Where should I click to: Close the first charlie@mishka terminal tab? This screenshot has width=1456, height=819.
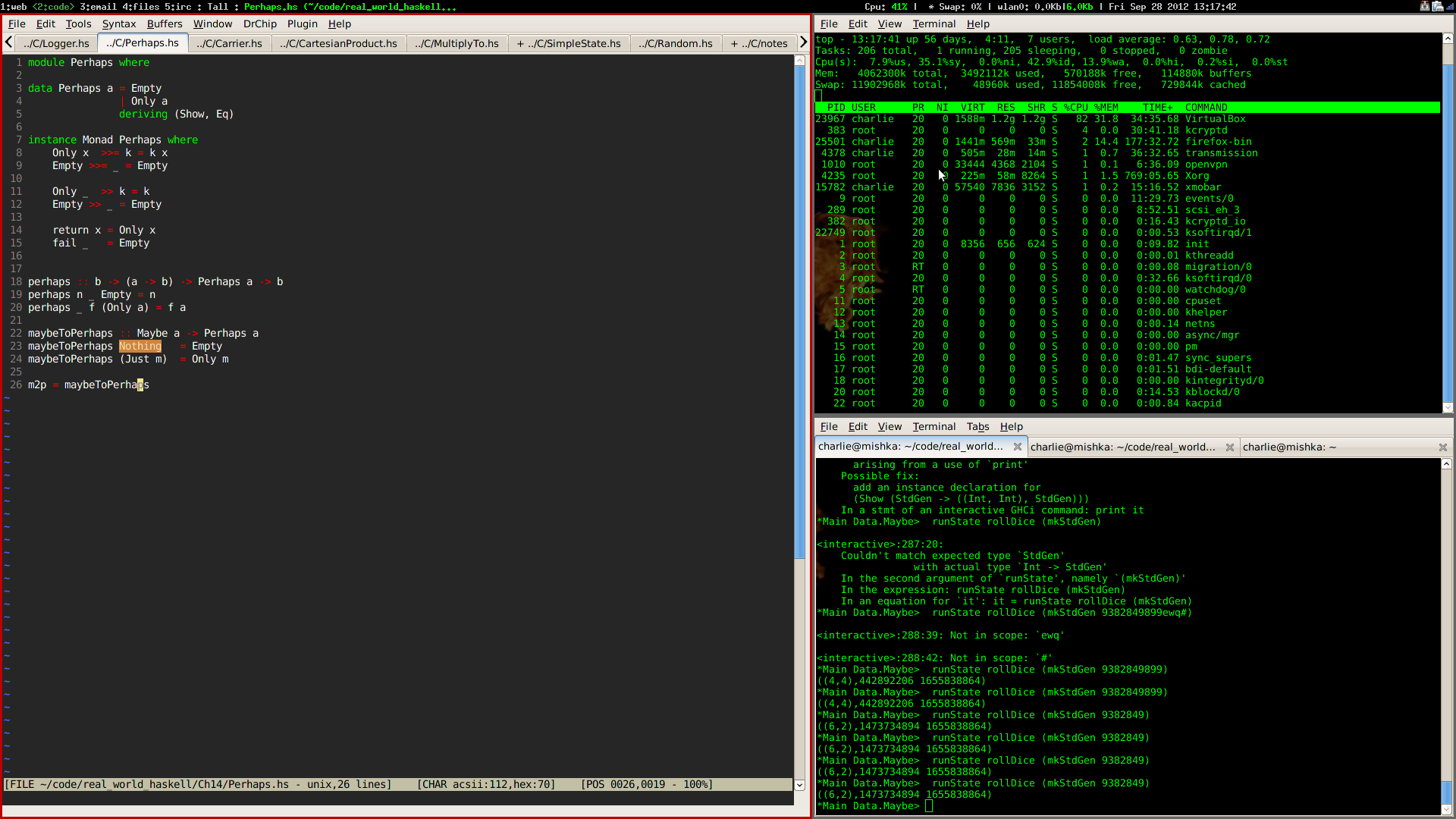click(1018, 447)
